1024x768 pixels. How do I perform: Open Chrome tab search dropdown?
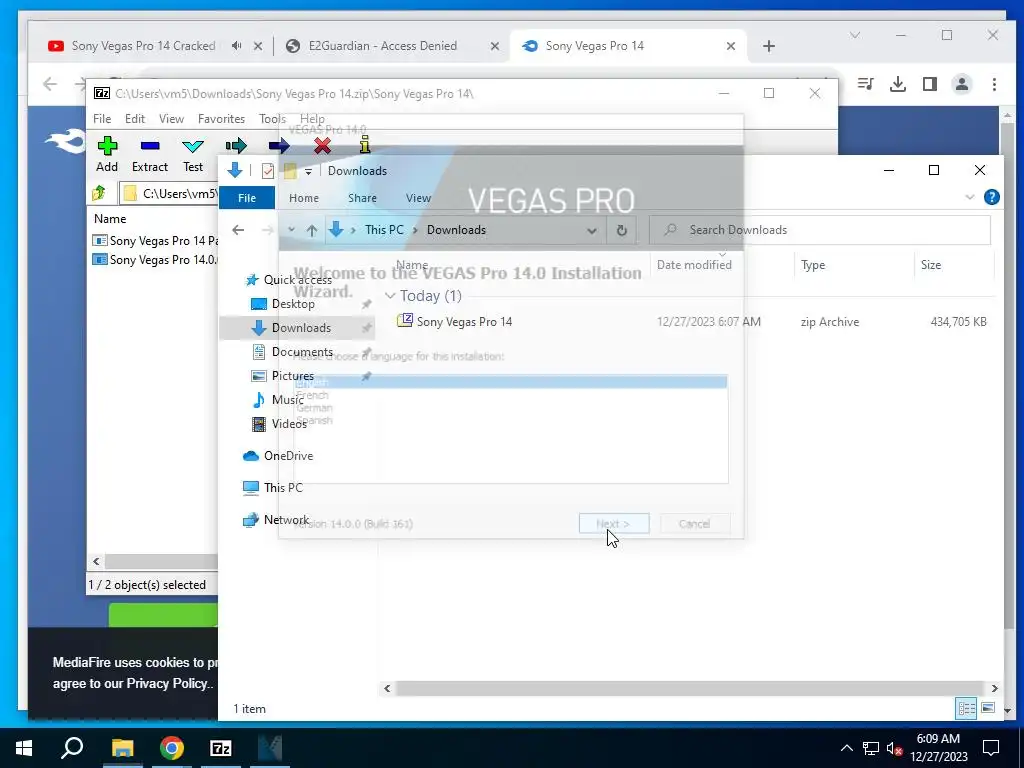coord(855,35)
